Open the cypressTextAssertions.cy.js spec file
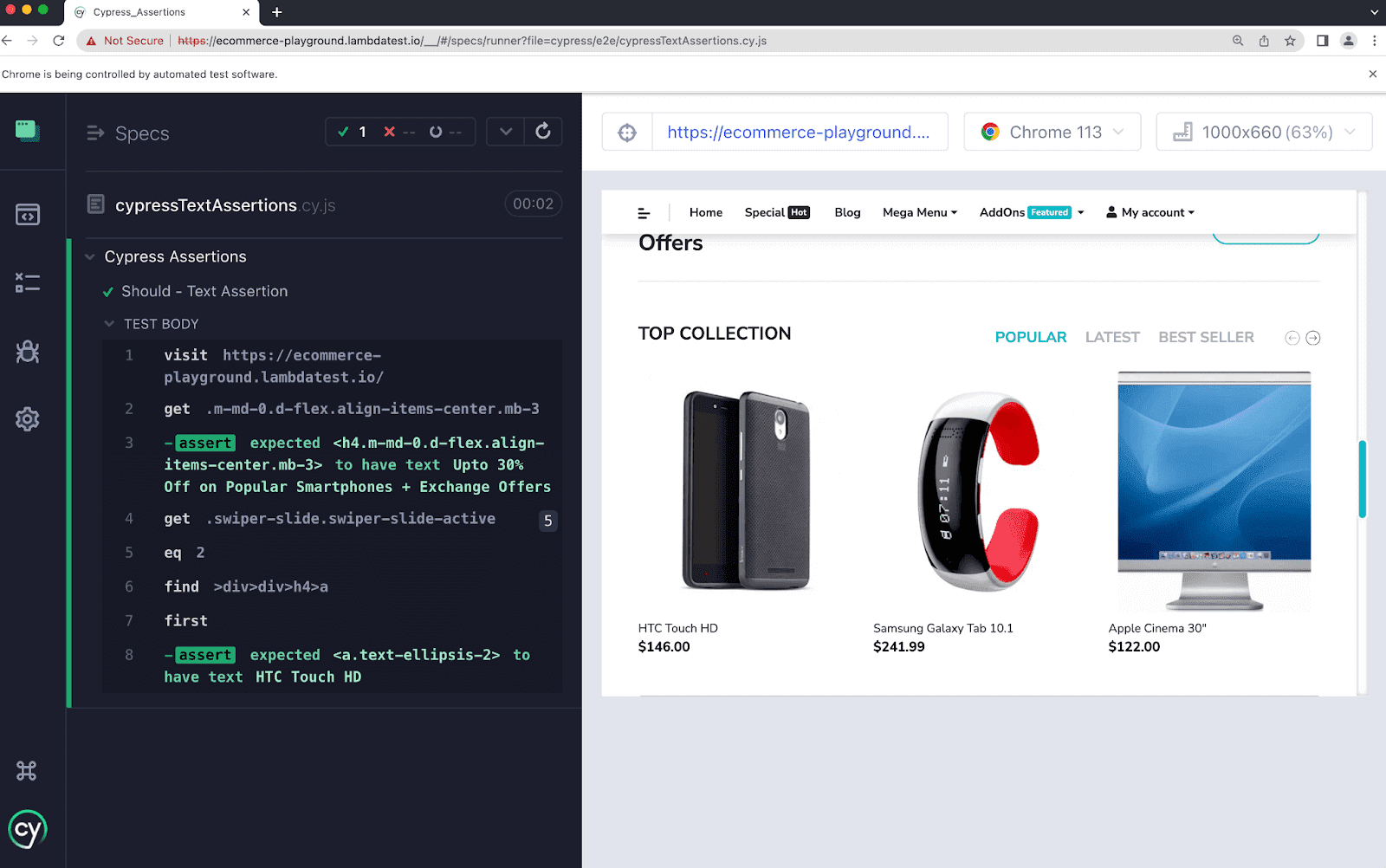The width and height of the screenshot is (1386, 868). 225,205
